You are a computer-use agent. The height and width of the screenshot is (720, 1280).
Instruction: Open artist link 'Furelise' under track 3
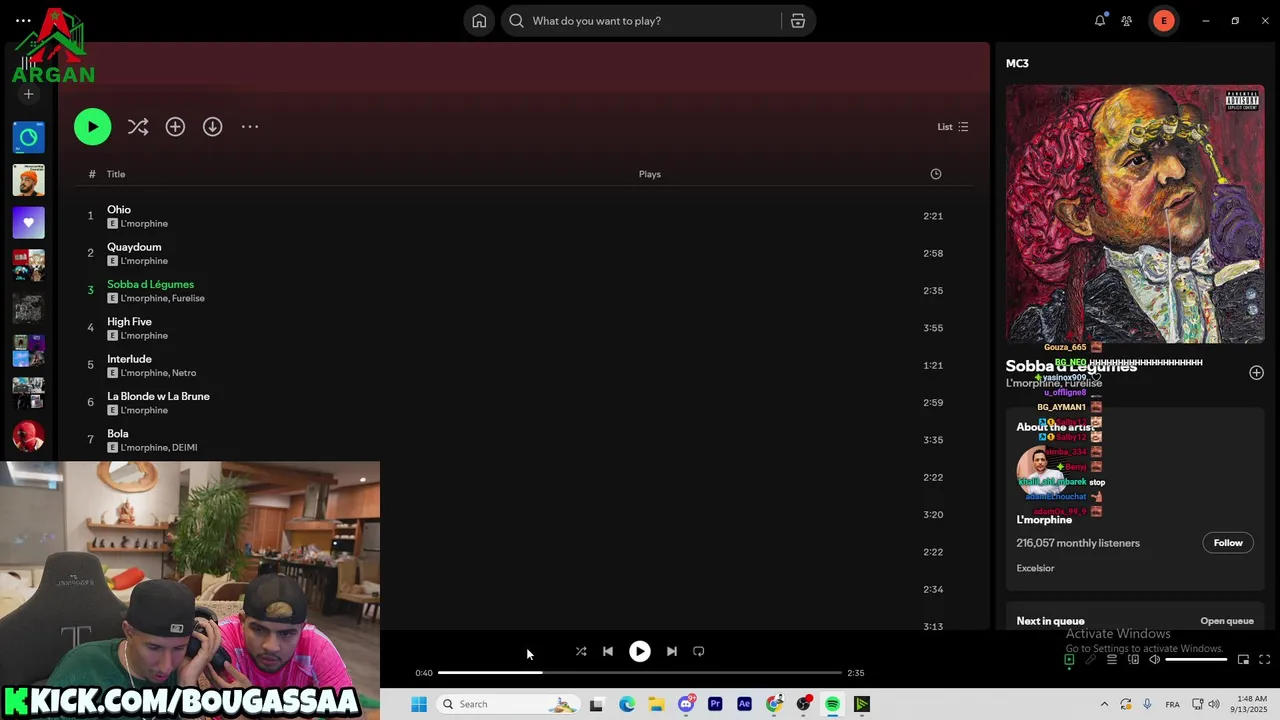pos(188,298)
